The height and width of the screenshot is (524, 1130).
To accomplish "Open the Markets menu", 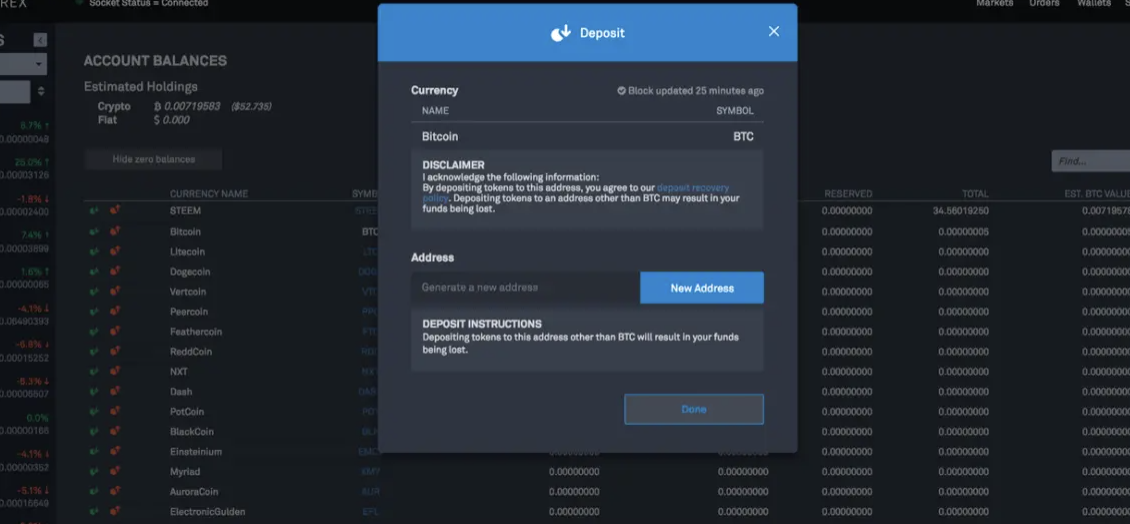I will click(x=995, y=4).
